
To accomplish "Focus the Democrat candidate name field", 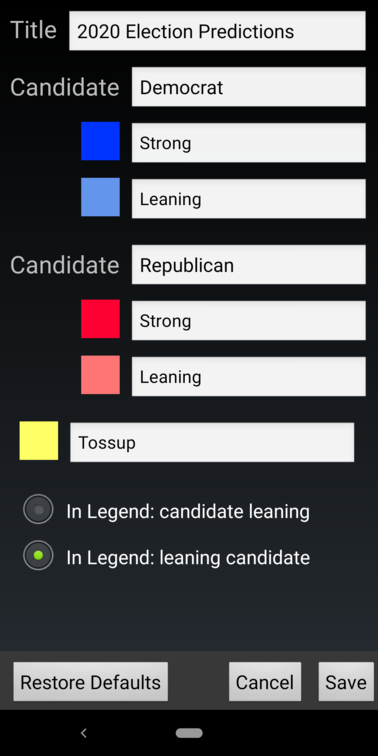I will 249,87.
